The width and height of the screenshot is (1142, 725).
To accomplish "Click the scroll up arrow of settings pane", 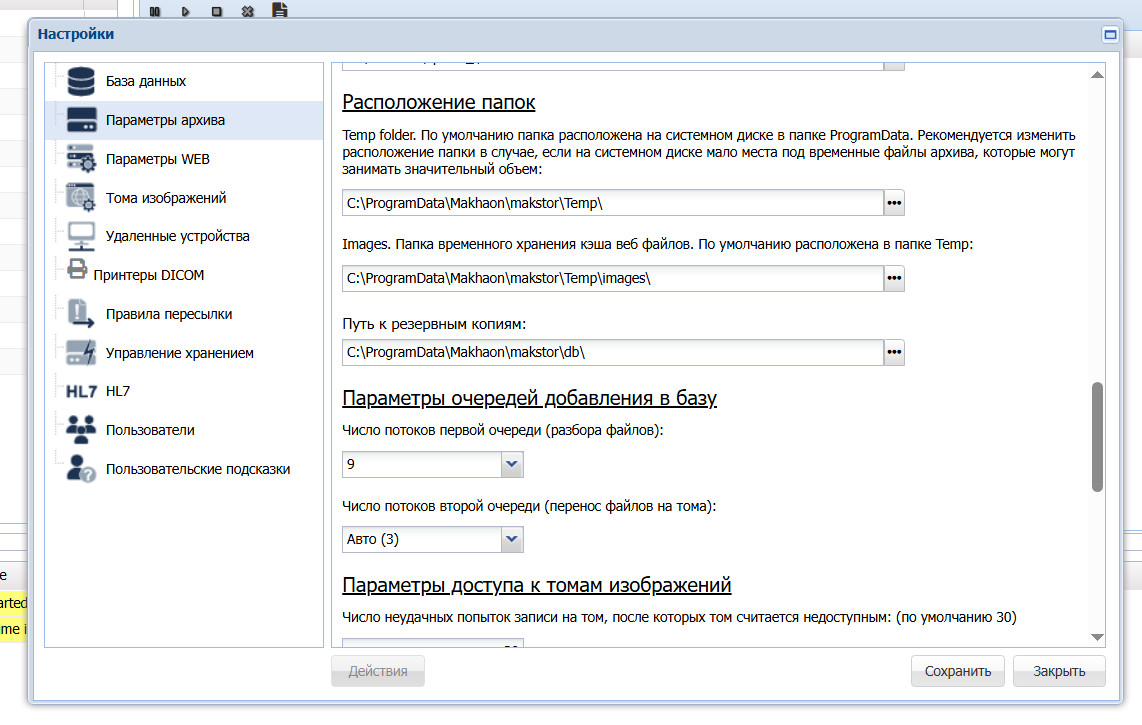I will (1097, 75).
